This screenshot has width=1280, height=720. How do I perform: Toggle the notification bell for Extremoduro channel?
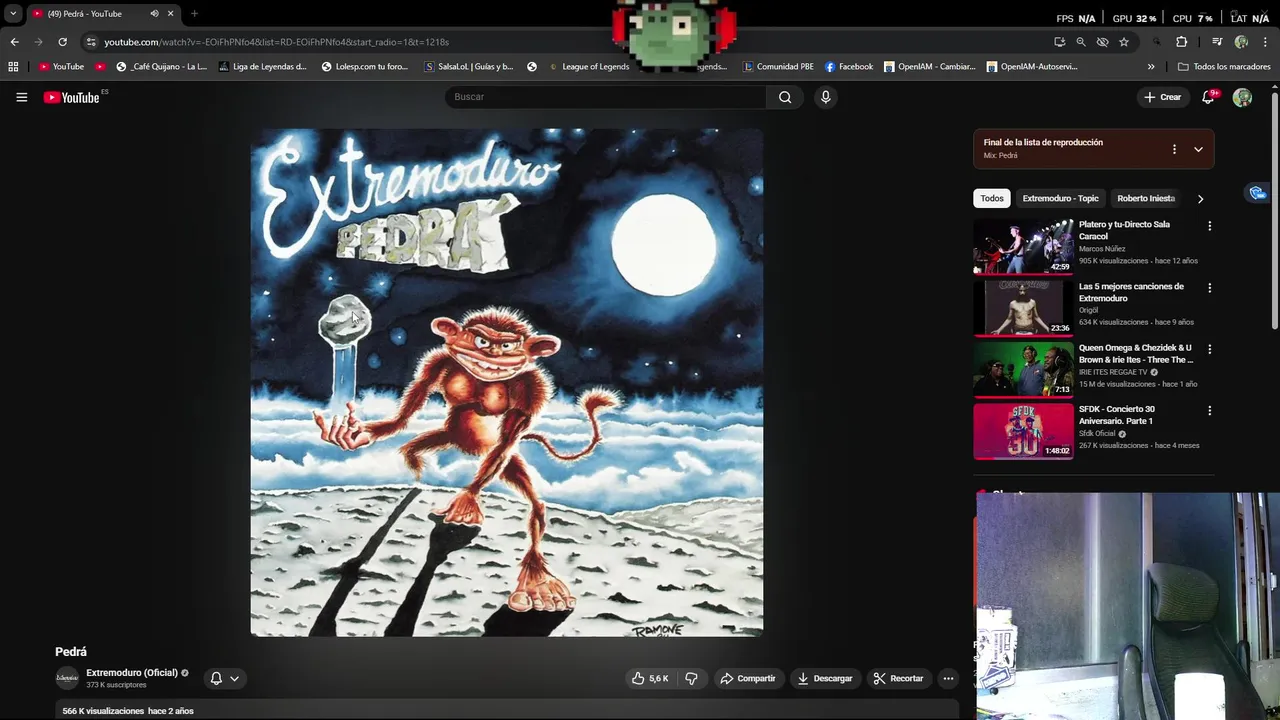(224, 678)
